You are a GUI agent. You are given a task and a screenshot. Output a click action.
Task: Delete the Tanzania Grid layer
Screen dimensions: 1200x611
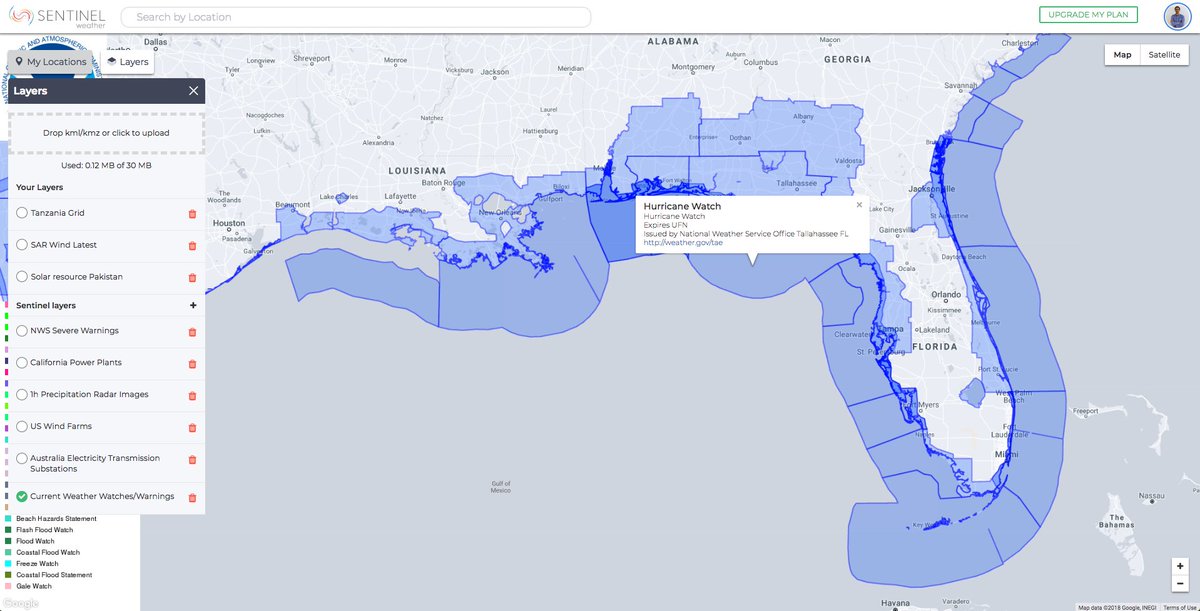pos(191,213)
